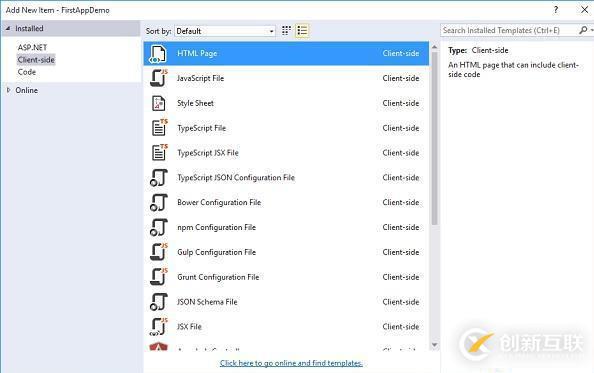
Task: Select the ASP.NET category
Action: 32,47
